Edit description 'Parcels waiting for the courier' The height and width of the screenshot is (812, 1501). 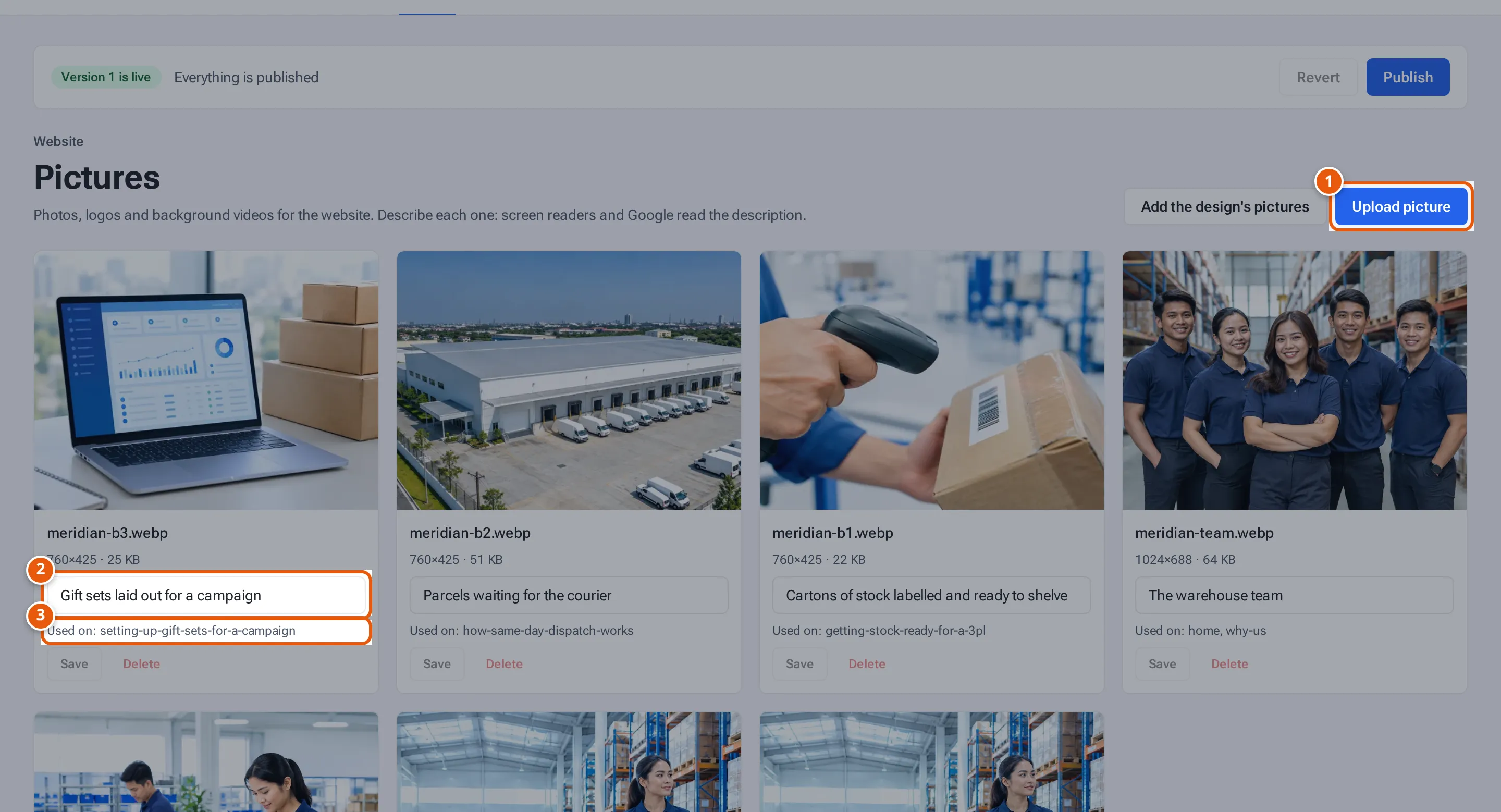pyautogui.click(x=569, y=595)
